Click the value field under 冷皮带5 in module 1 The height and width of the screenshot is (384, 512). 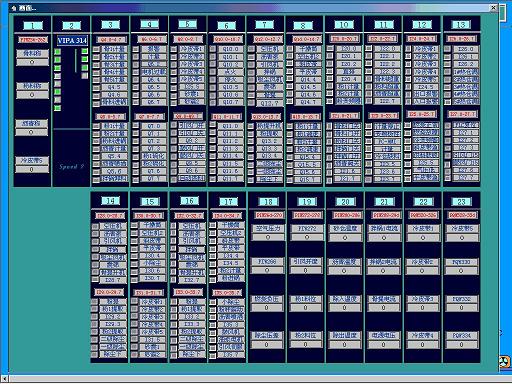pos(32,169)
